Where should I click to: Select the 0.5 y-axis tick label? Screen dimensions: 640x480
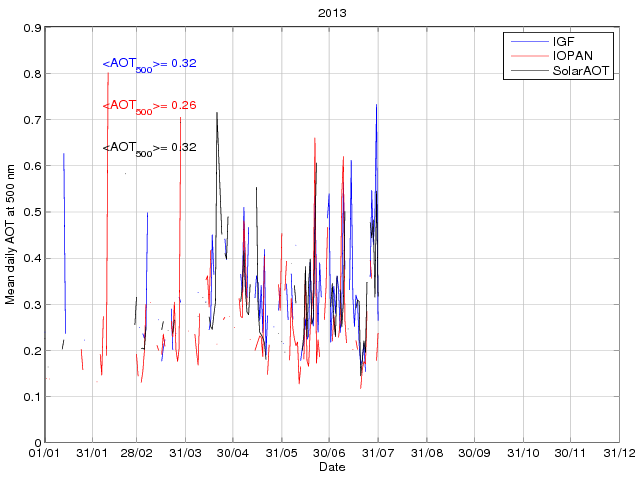click(32, 212)
